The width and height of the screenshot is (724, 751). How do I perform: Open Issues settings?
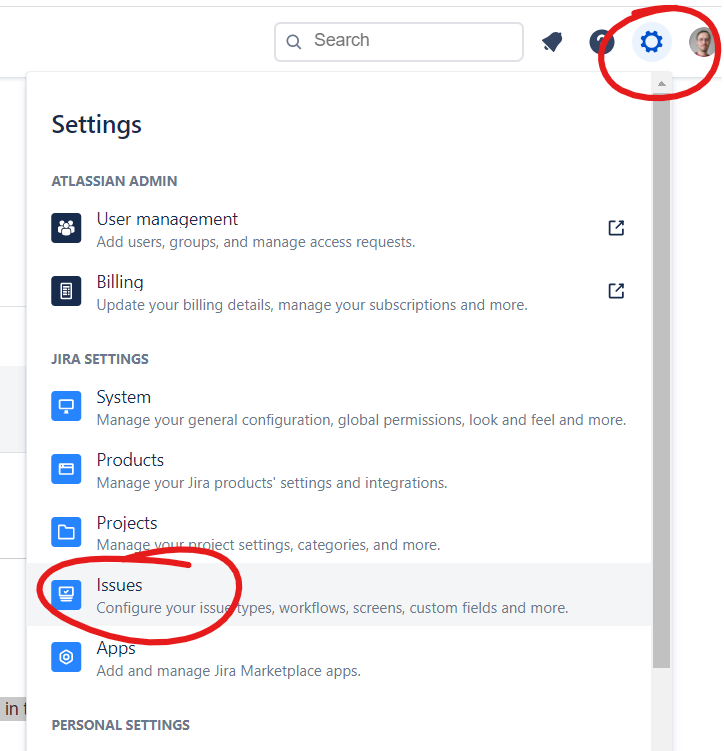click(x=339, y=594)
